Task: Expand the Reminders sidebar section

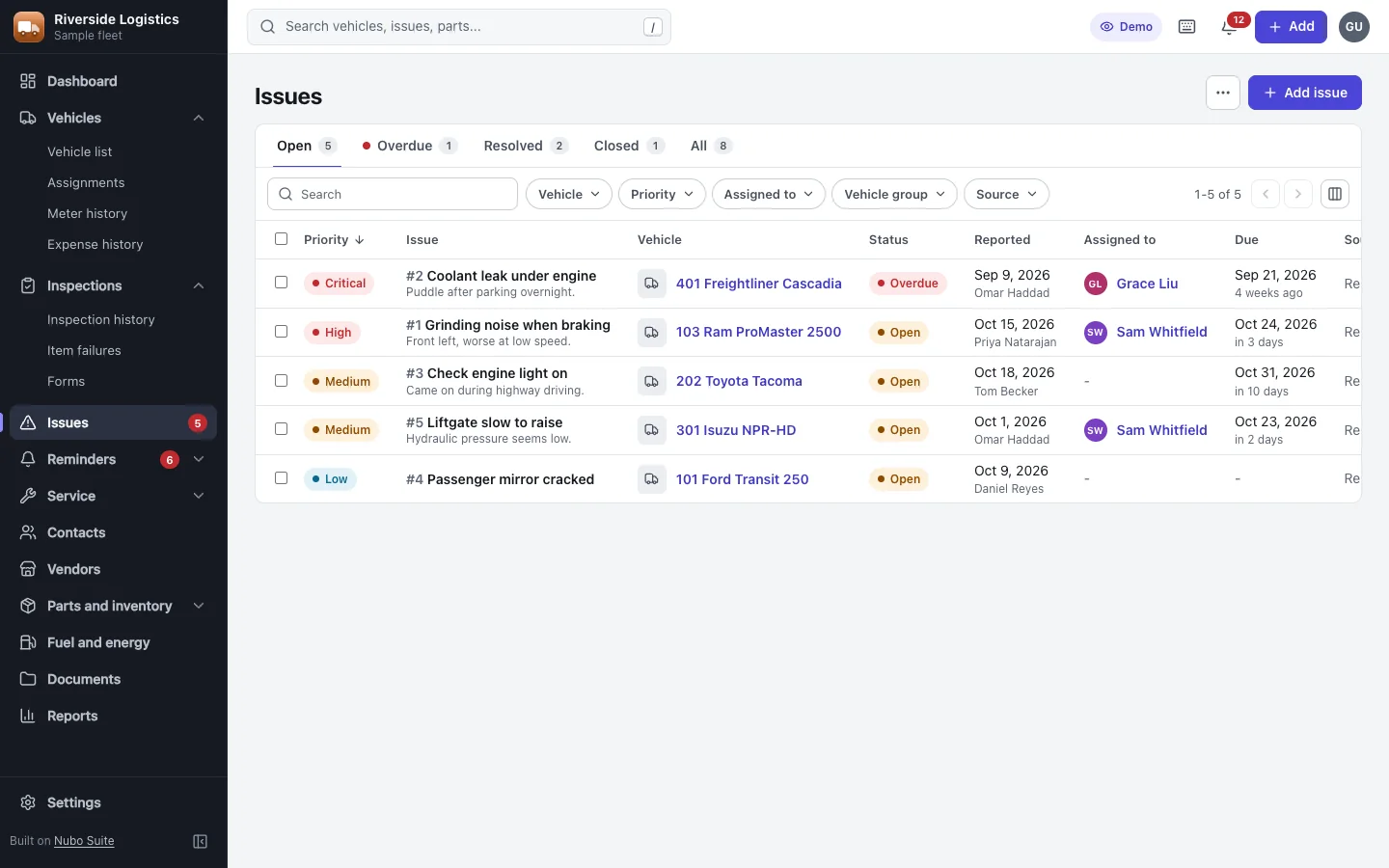Action: (x=199, y=459)
